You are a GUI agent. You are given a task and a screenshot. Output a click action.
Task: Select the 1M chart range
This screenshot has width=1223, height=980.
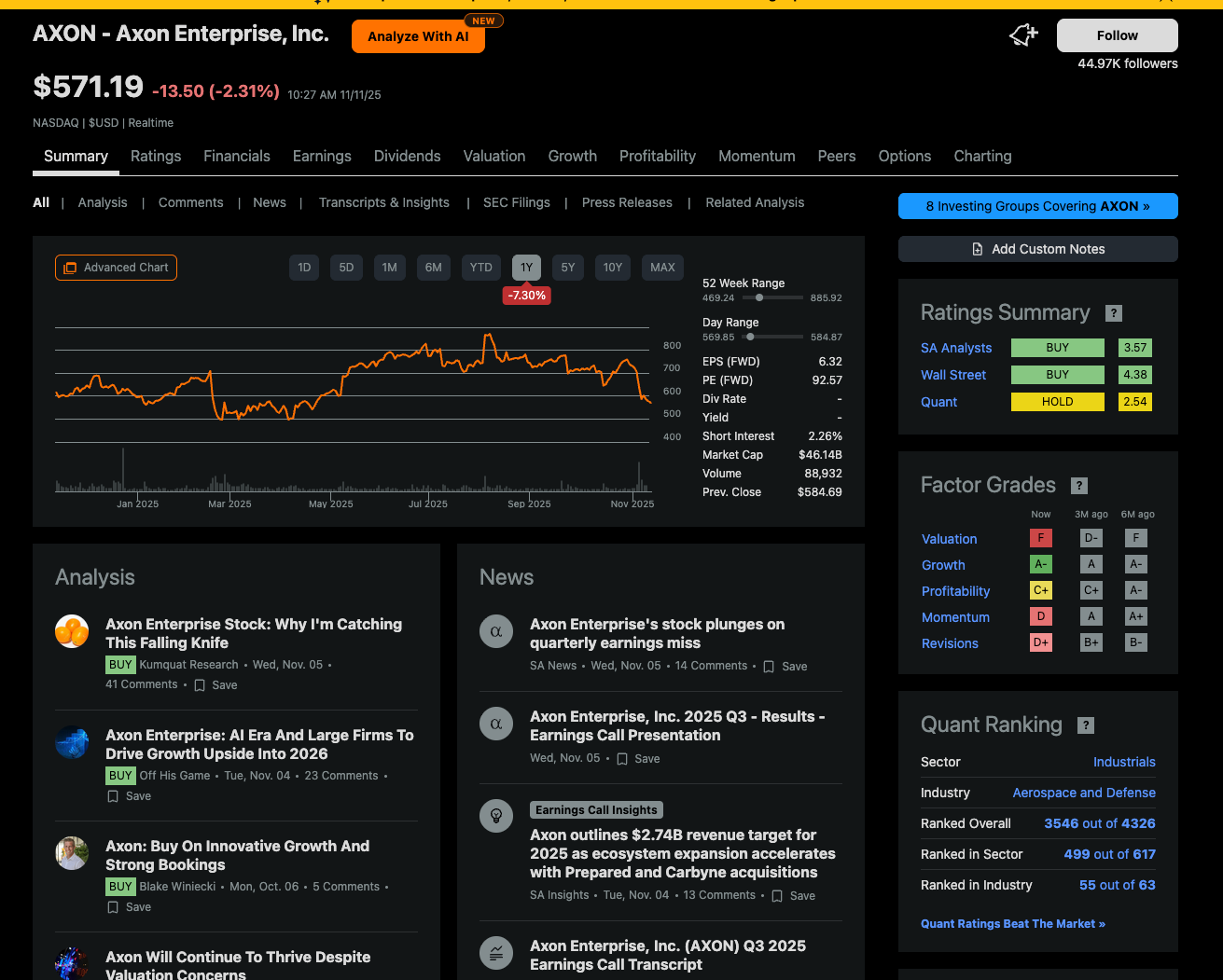(x=389, y=268)
